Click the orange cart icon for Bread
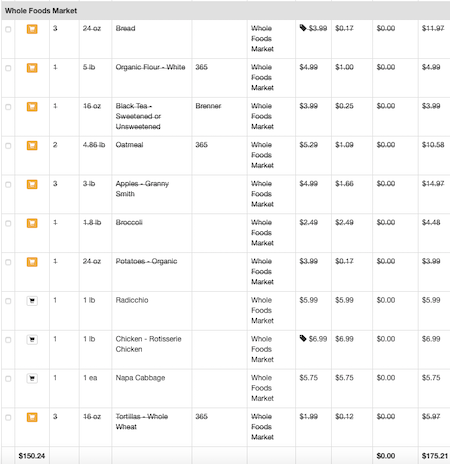Screen dimensions: 450x464 (32, 29)
